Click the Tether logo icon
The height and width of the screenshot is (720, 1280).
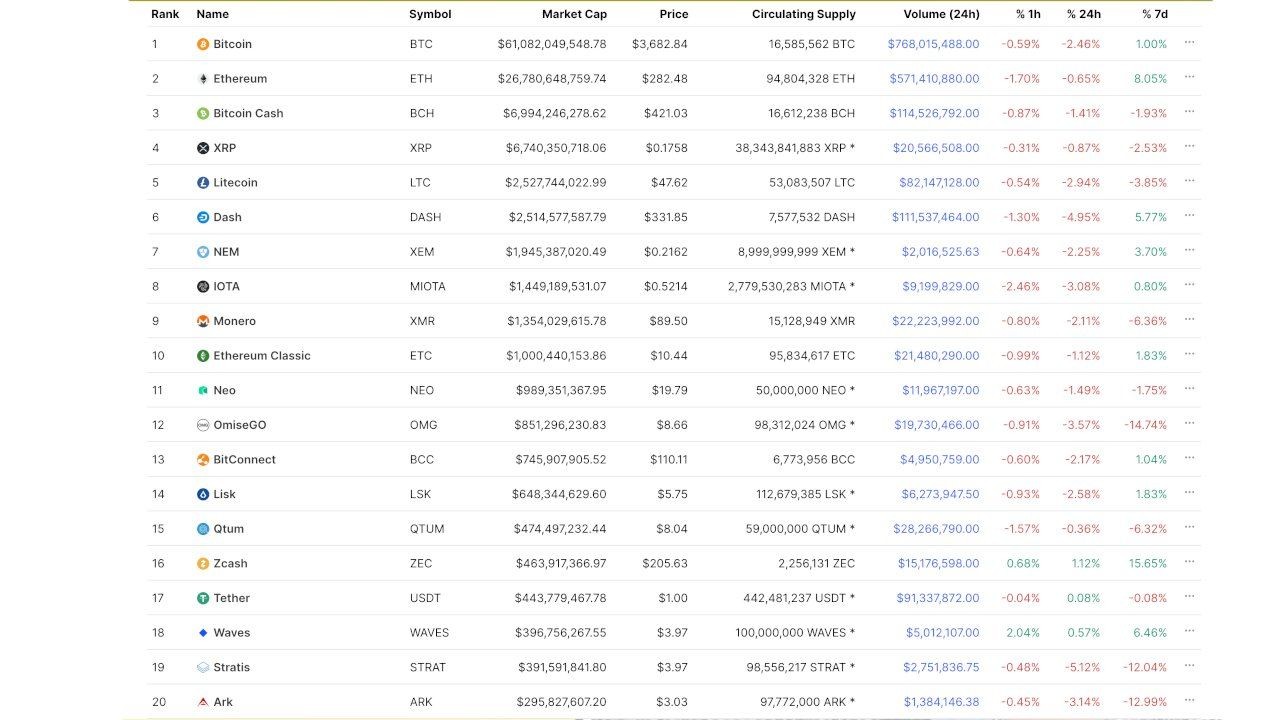click(203, 598)
